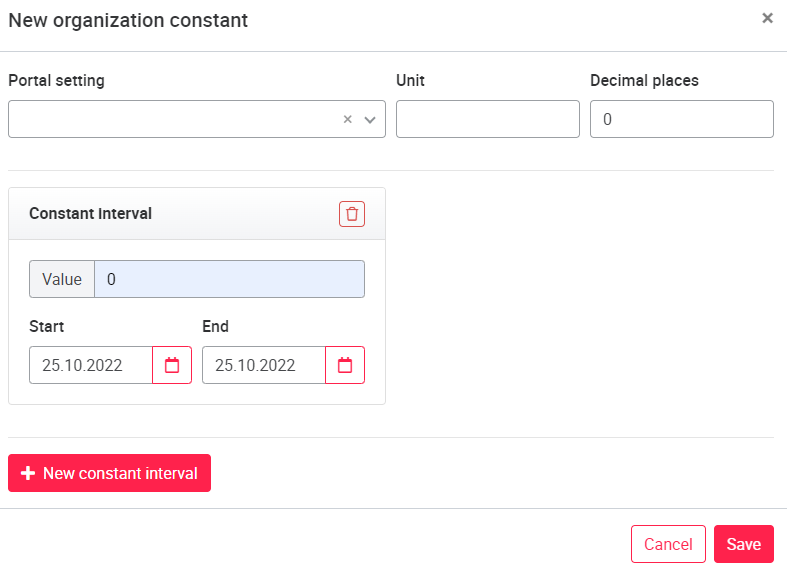Open the End date calendar picker
The image size is (787, 567).
coord(345,365)
